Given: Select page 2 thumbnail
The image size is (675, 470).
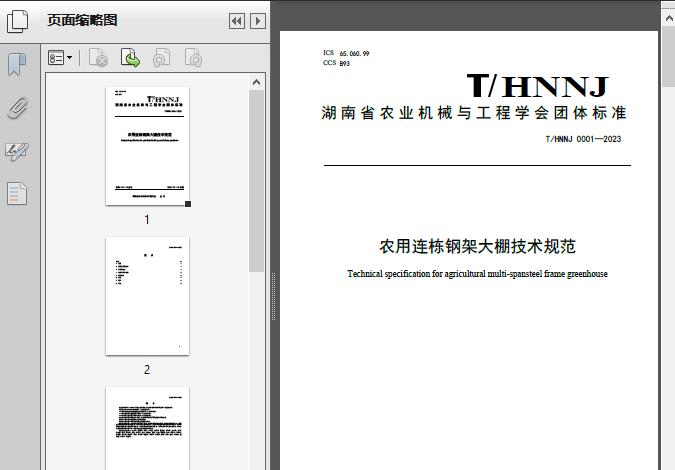Looking at the screenshot, I should click(x=147, y=296).
